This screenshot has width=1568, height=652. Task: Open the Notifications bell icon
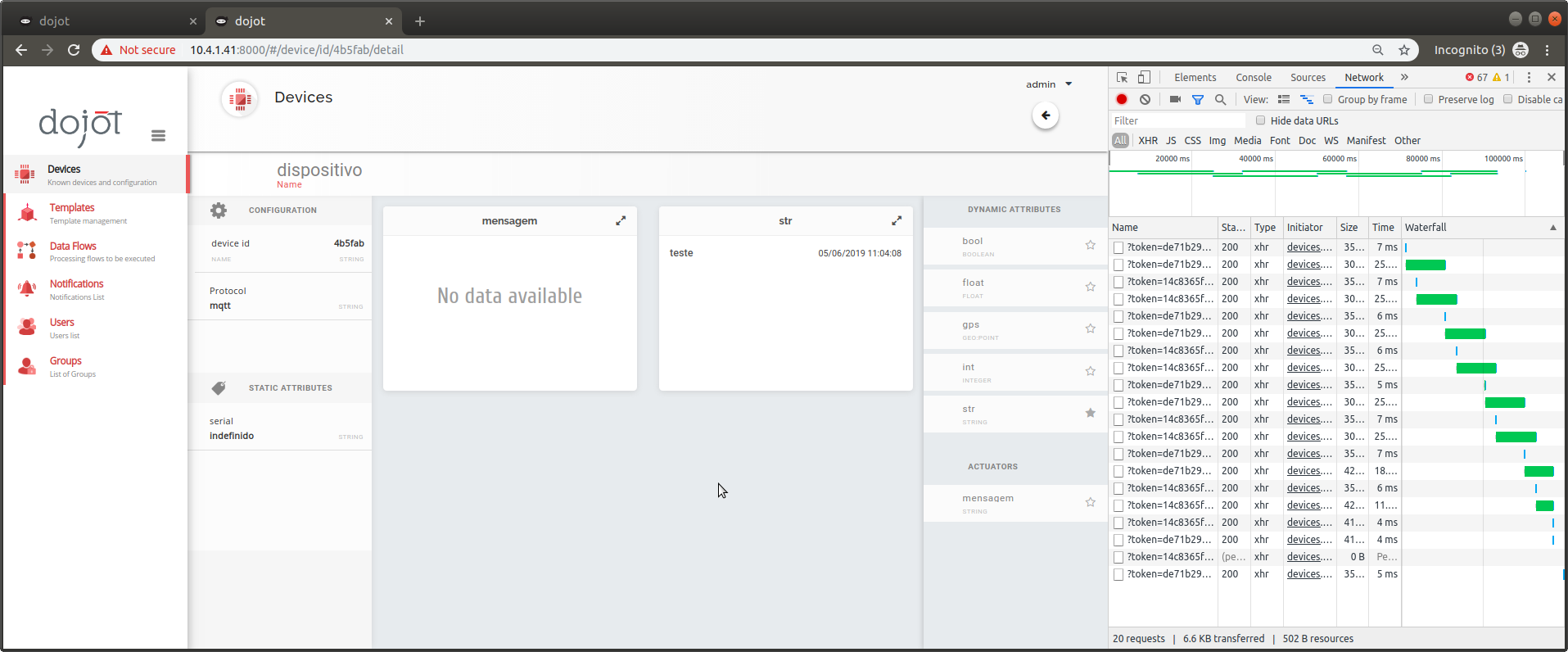point(27,288)
